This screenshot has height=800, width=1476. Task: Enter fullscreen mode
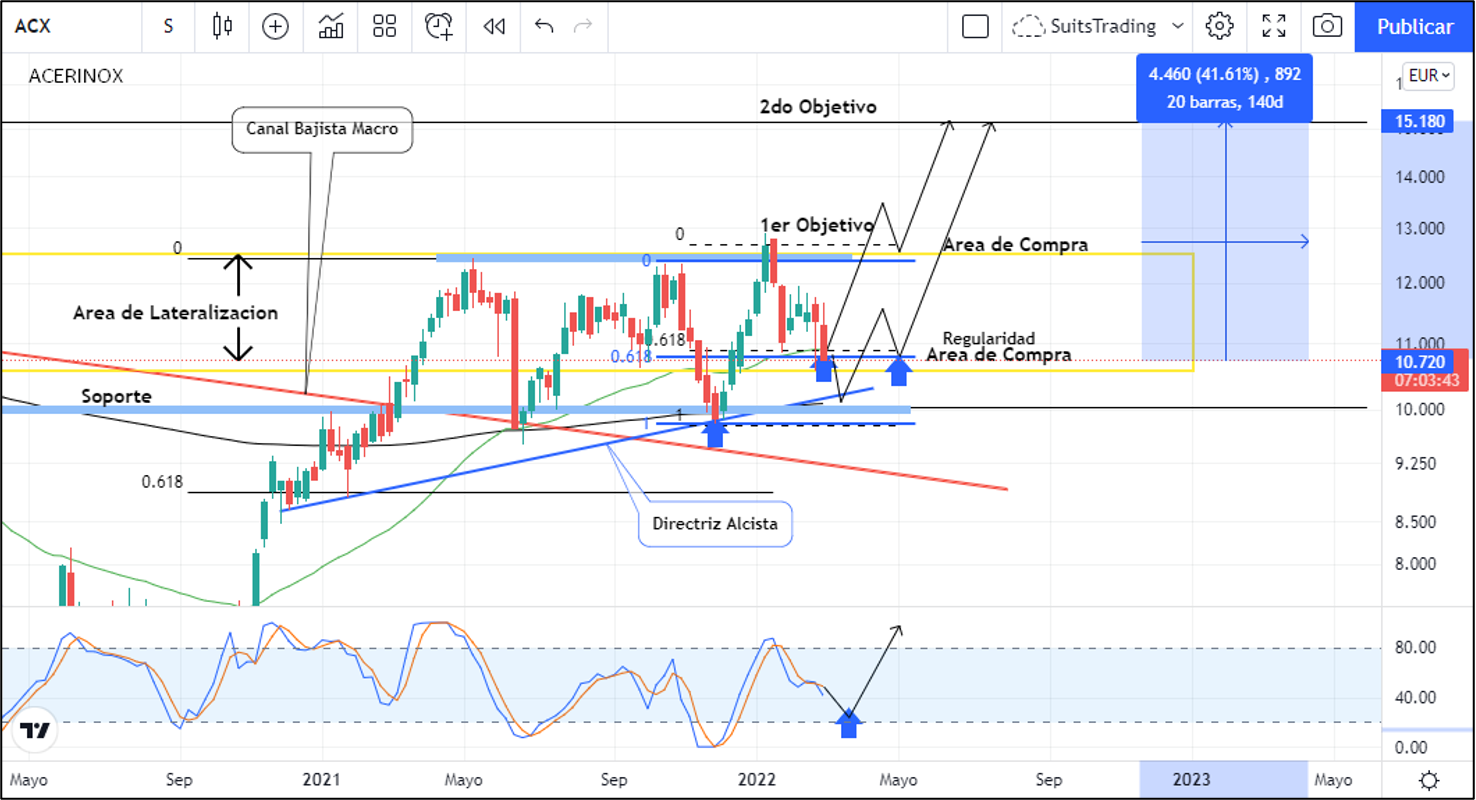(x=1274, y=27)
